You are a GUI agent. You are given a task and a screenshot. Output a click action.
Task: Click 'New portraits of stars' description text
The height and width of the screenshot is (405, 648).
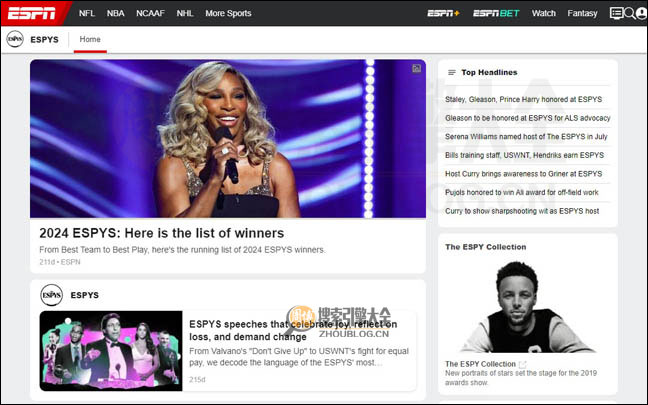click(x=521, y=378)
